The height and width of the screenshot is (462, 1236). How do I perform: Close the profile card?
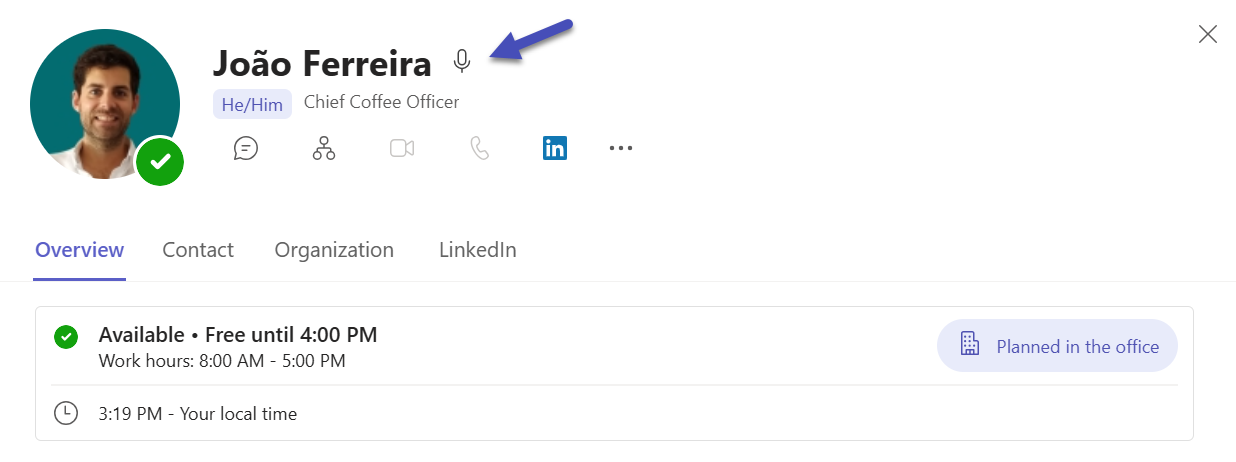pyautogui.click(x=1207, y=35)
